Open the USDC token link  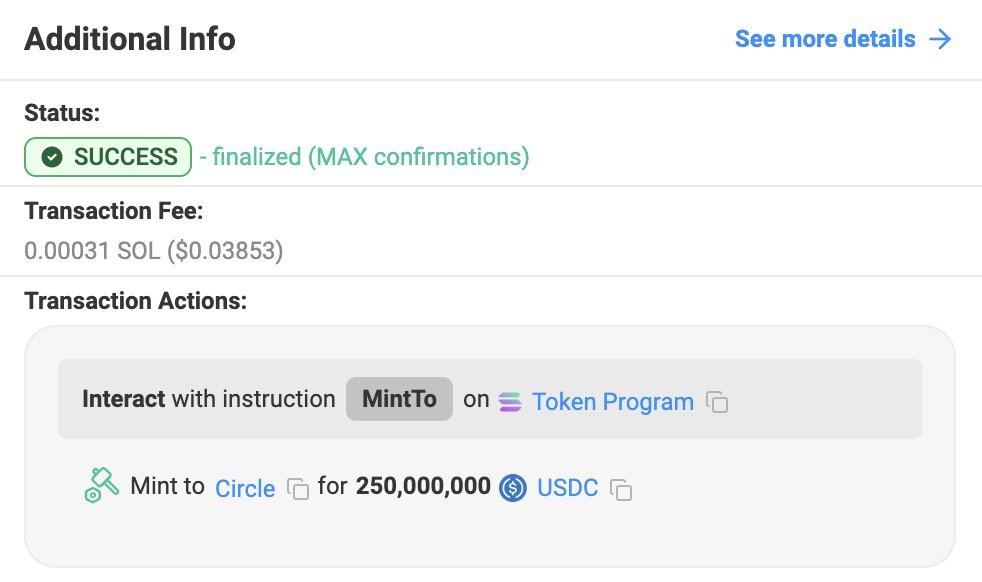(567, 488)
